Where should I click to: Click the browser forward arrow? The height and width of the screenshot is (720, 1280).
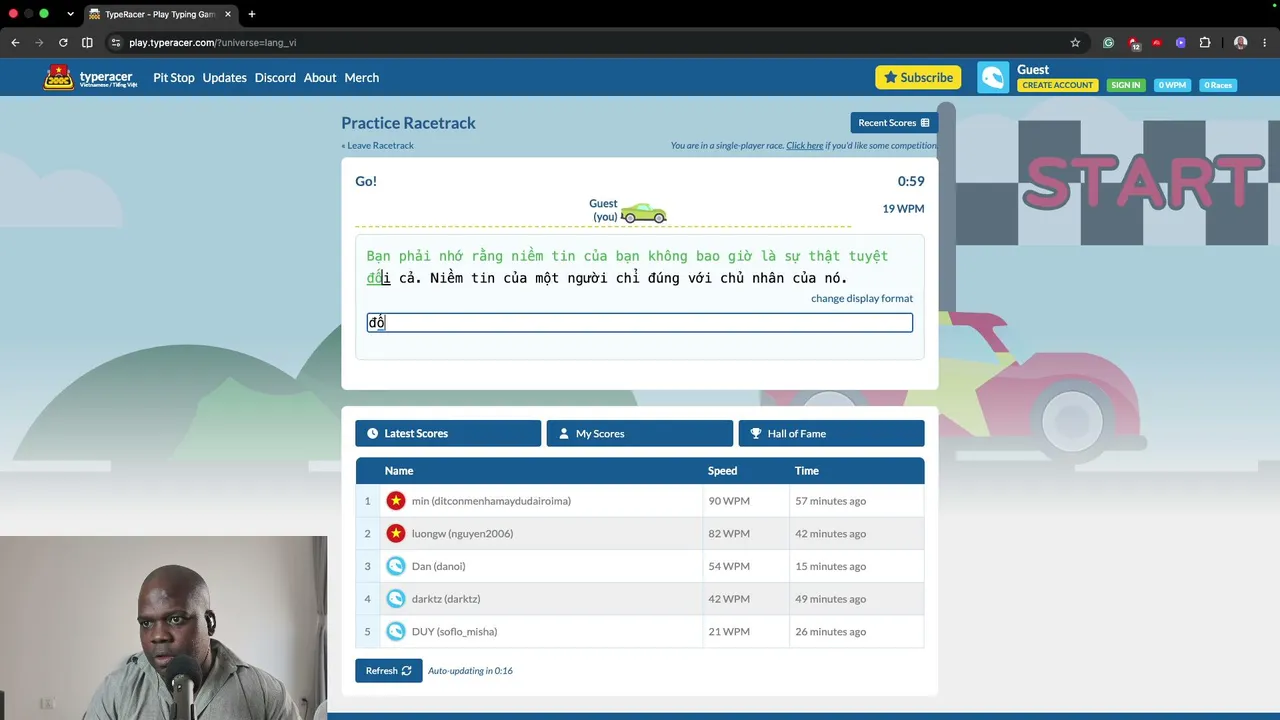(x=39, y=43)
